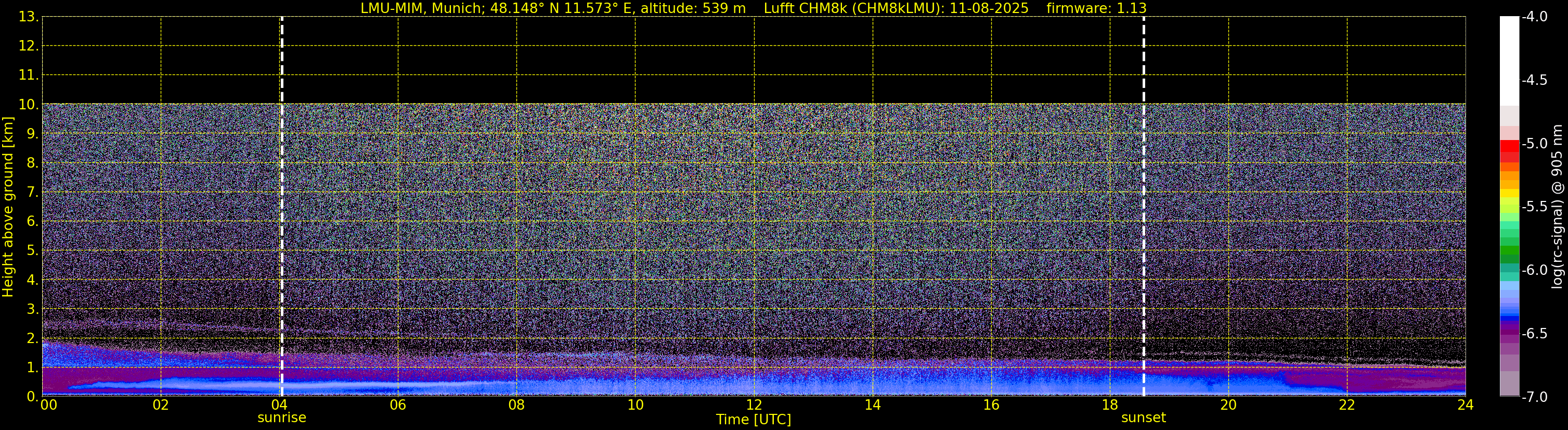Click the '02' time tick label

pos(161,405)
